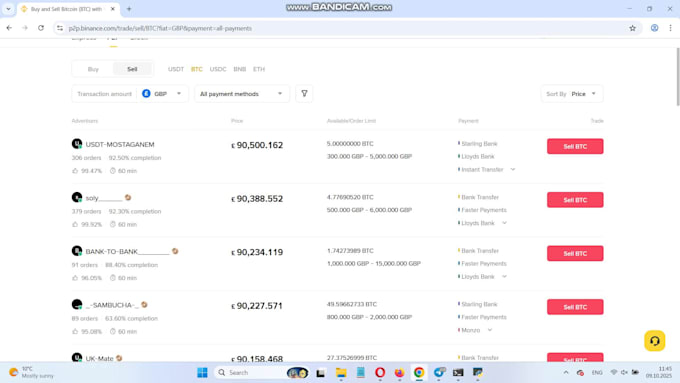Screen dimensions: 680x383
Task: Click Sell BTC for _-SAMBUCHA-_ offer
Action: point(575,307)
